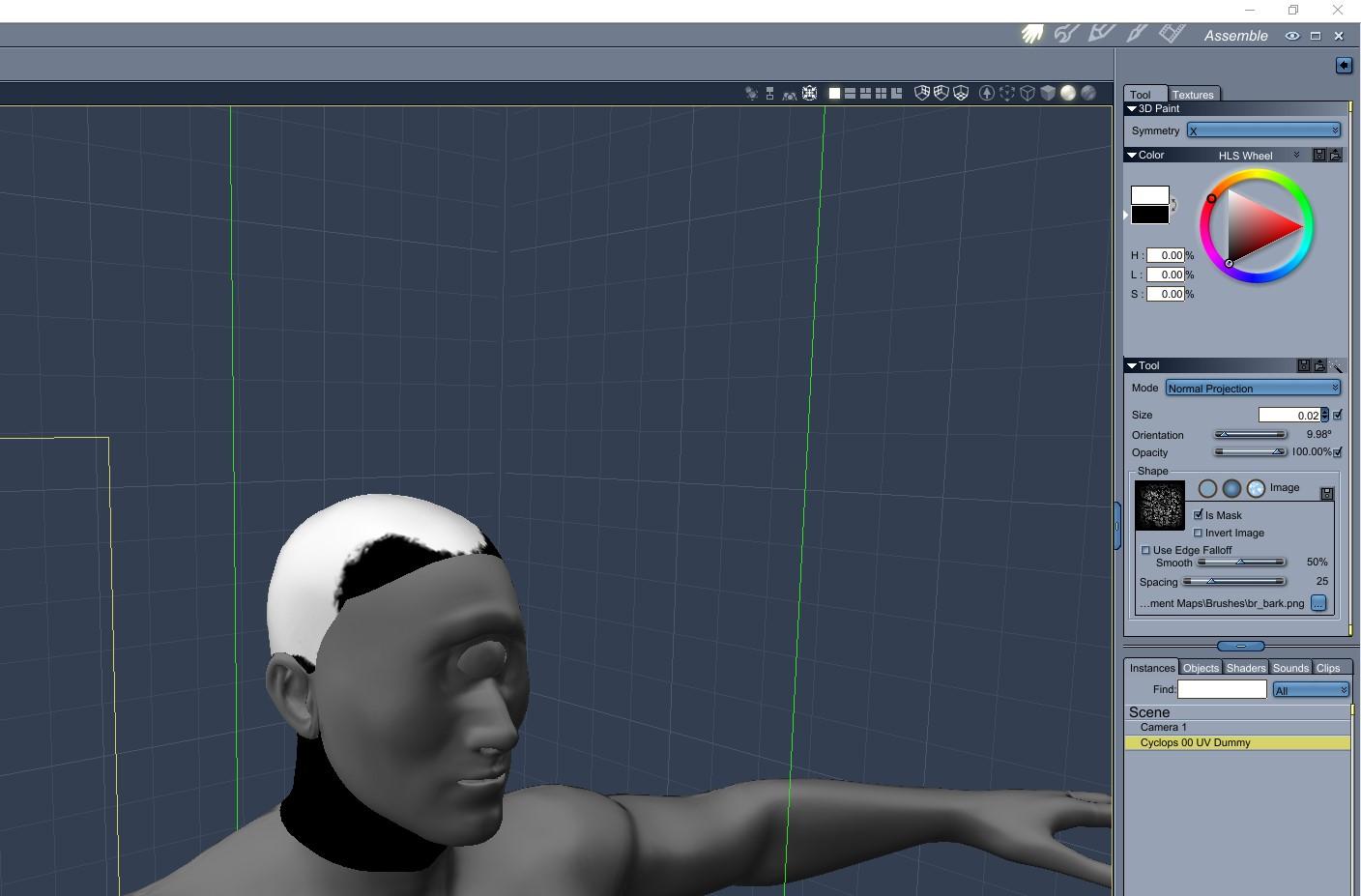
Task: Toggle the checkbox beside Opacity value
Action: pyautogui.click(x=1338, y=452)
